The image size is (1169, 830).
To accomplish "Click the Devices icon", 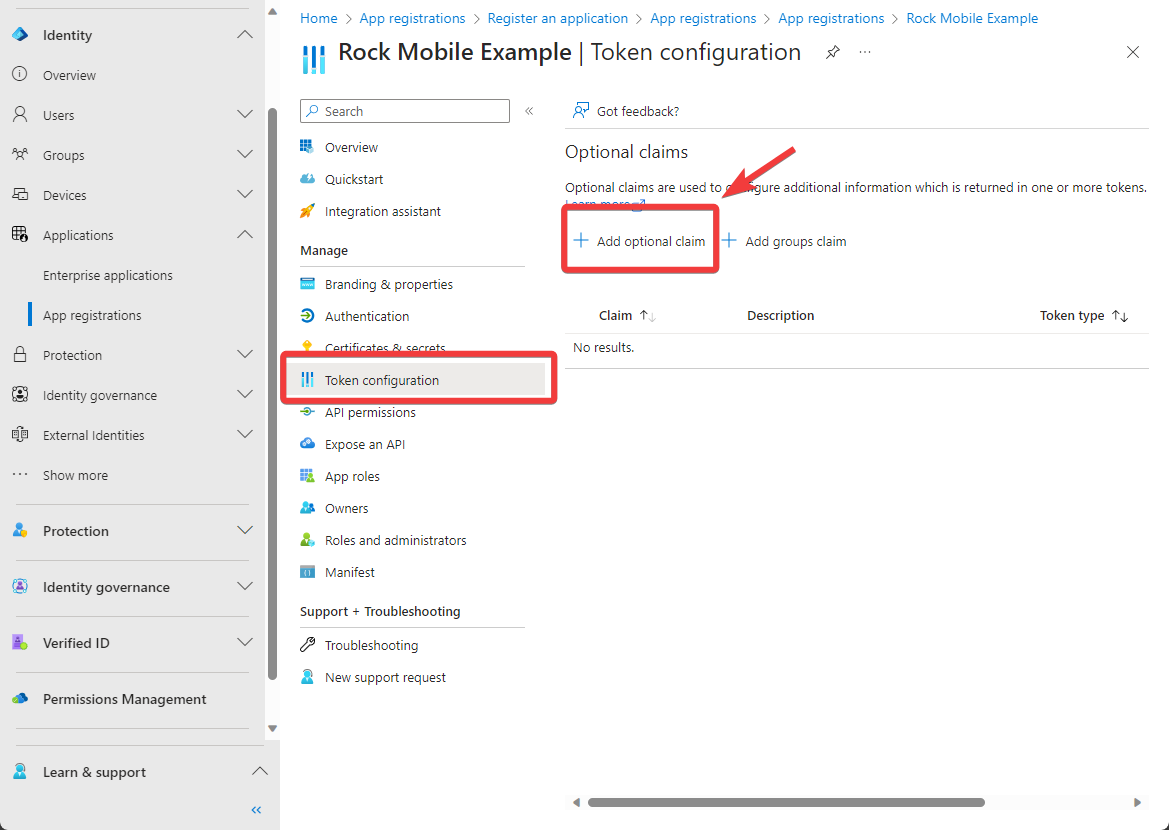I will click(x=20, y=195).
